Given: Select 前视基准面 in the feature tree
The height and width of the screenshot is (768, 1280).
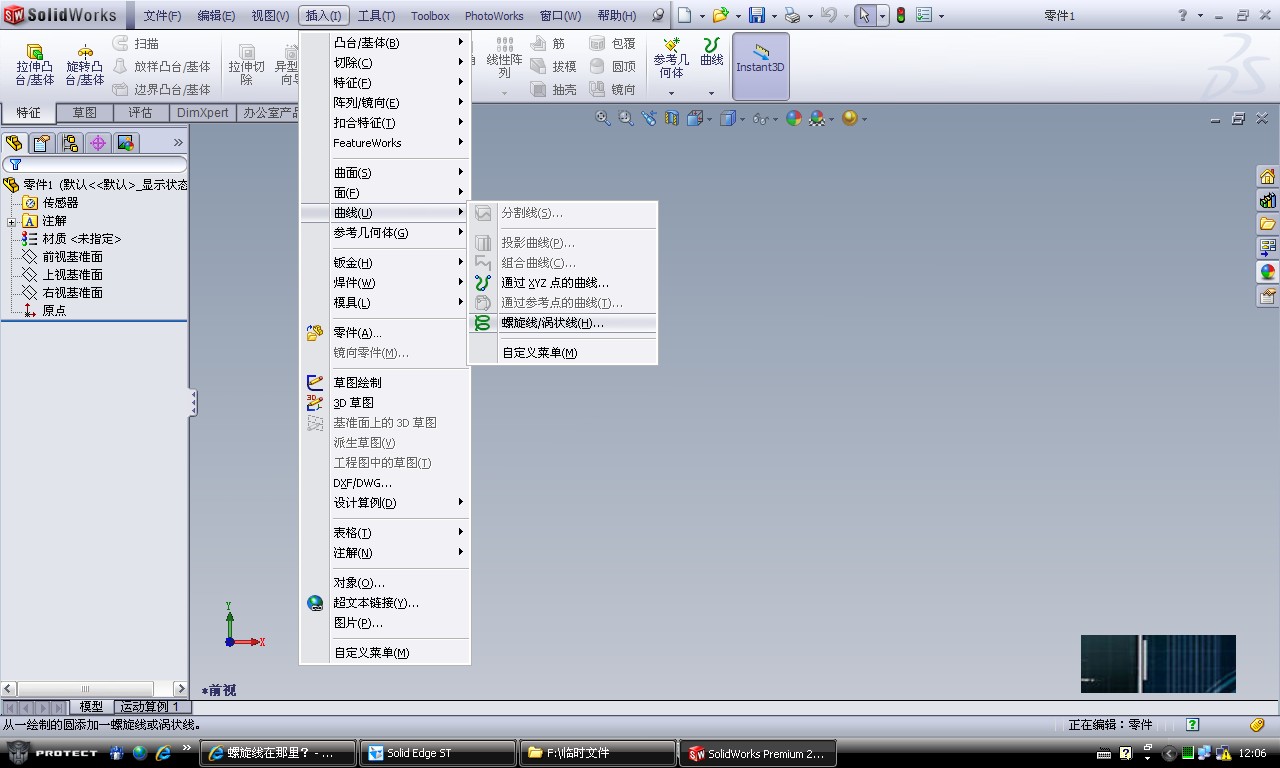Looking at the screenshot, I should coord(72,257).
